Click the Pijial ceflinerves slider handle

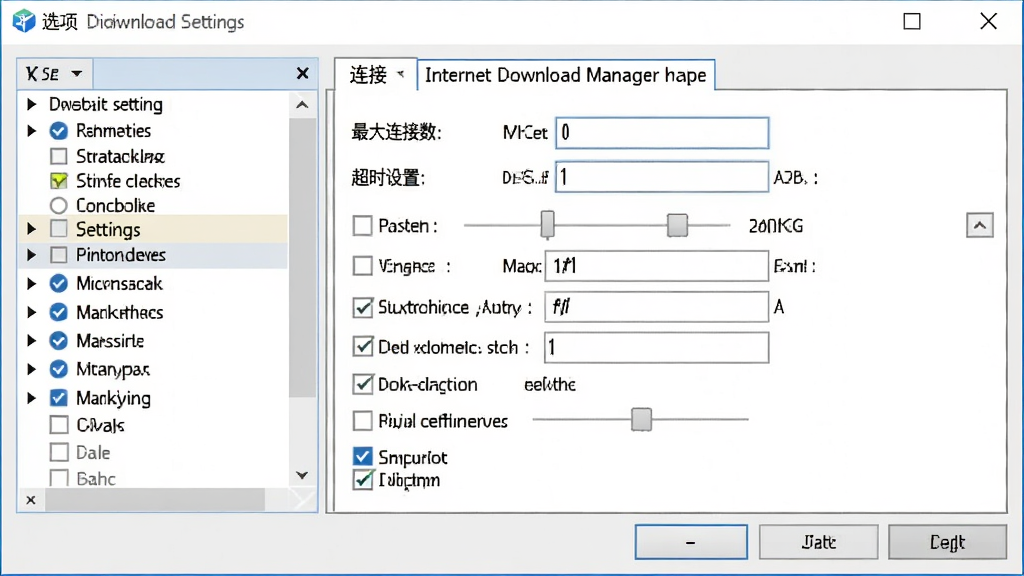pyautogui.click(x=641, y=419)
